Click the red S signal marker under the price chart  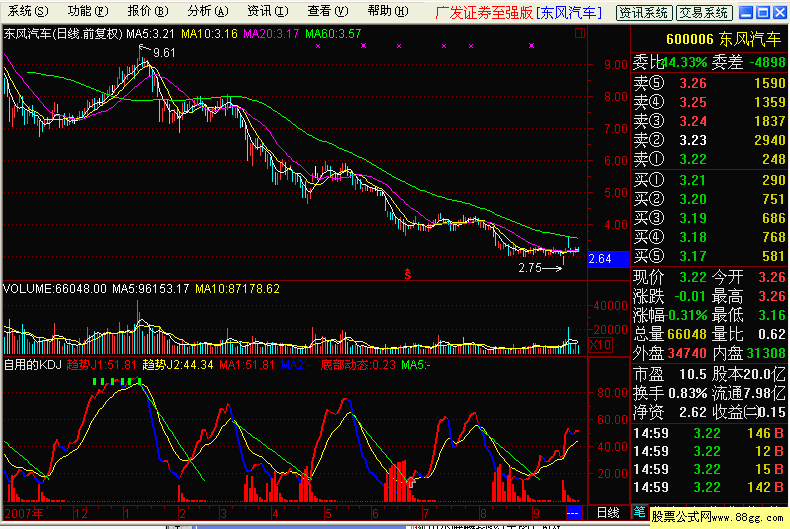(x=408, y=274)
